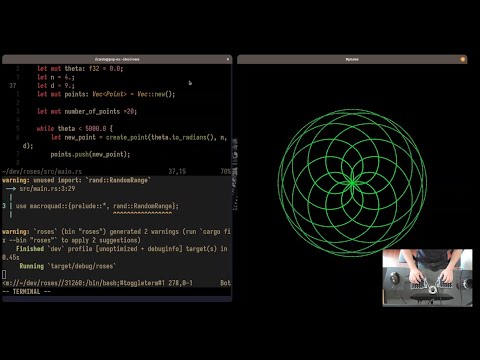Place cursor on 'let d = 9.;'
Image resolution: width=480 pixels, height=360 pixels.
coord(56,86)
